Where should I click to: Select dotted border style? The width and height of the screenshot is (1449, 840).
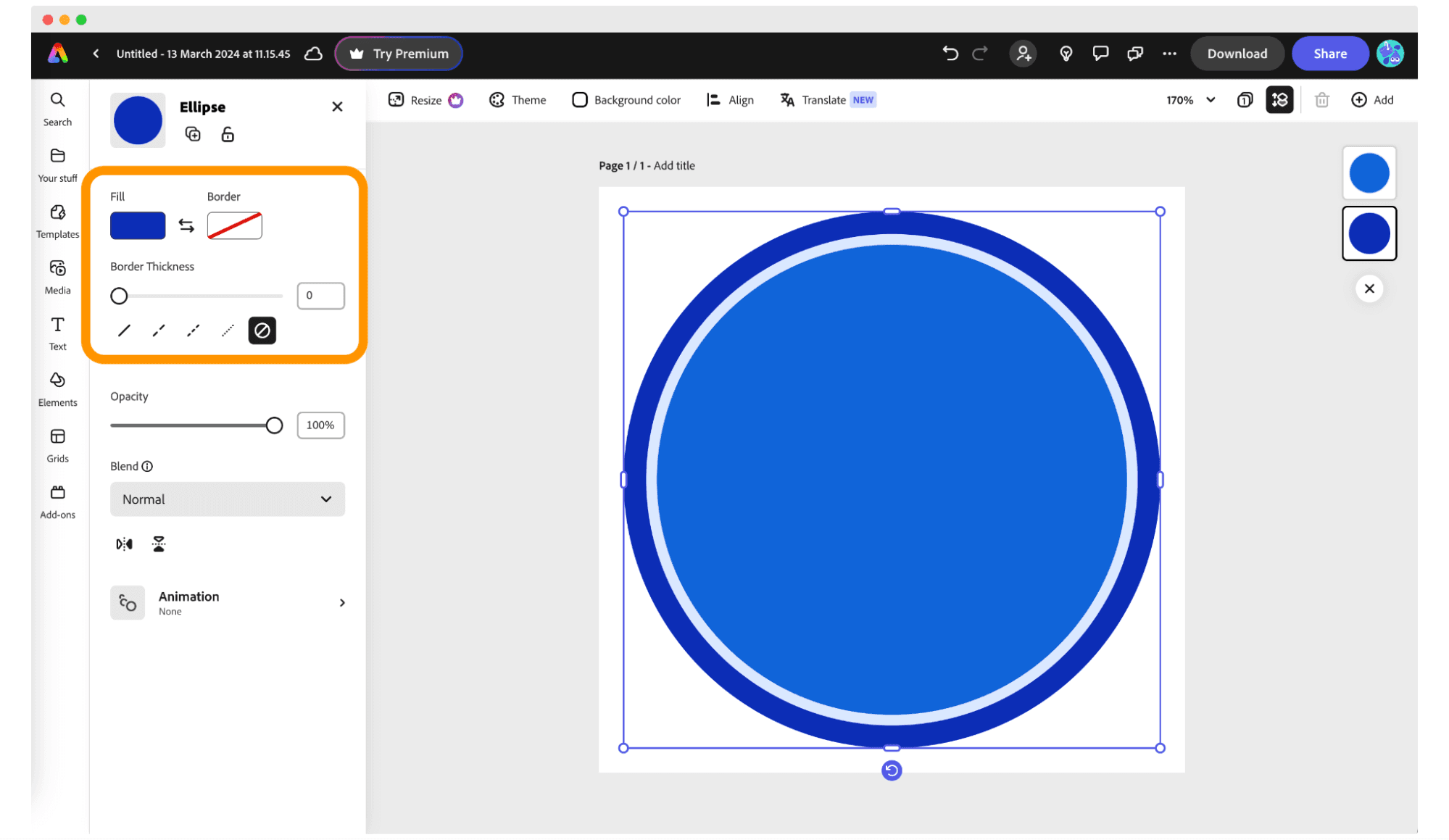[x=228, y=330]
